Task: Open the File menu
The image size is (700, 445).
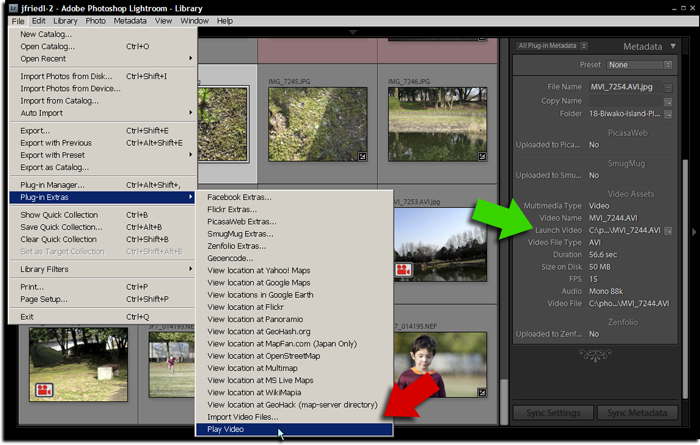Action: click(x=18, y=21)
